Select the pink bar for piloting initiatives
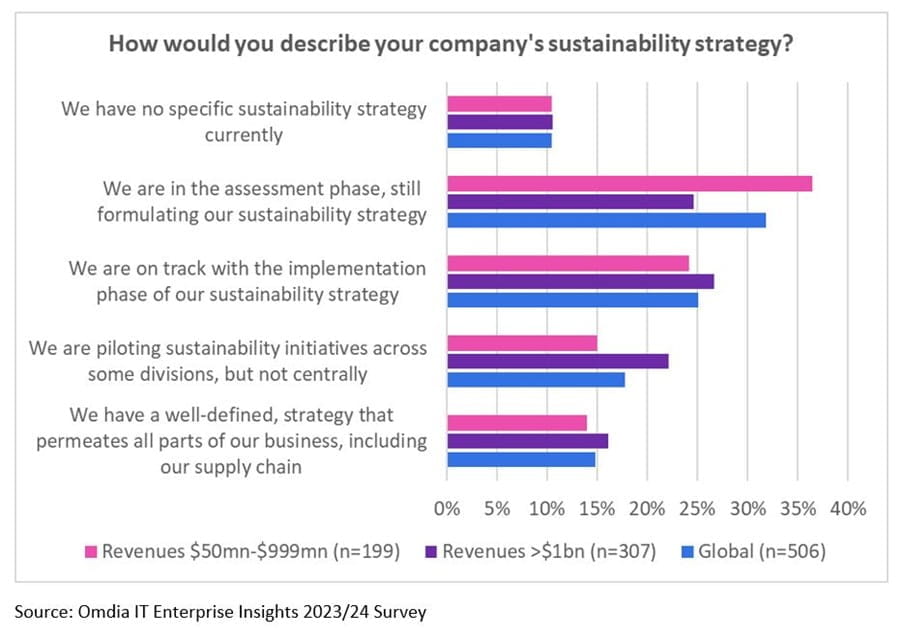 tap(522, 343)
